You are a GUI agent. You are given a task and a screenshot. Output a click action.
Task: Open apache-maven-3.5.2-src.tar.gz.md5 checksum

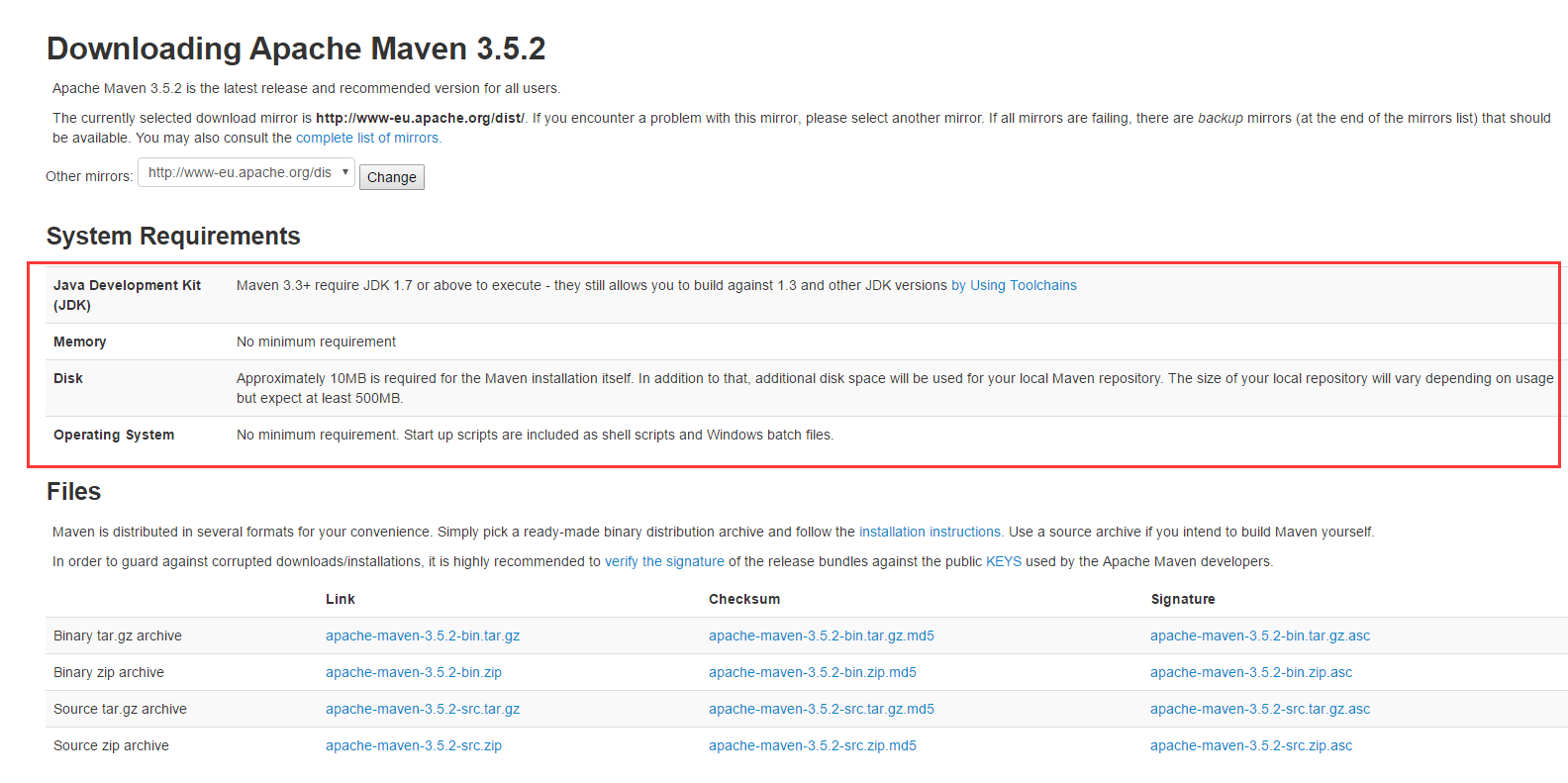click(x=822, y=709)
